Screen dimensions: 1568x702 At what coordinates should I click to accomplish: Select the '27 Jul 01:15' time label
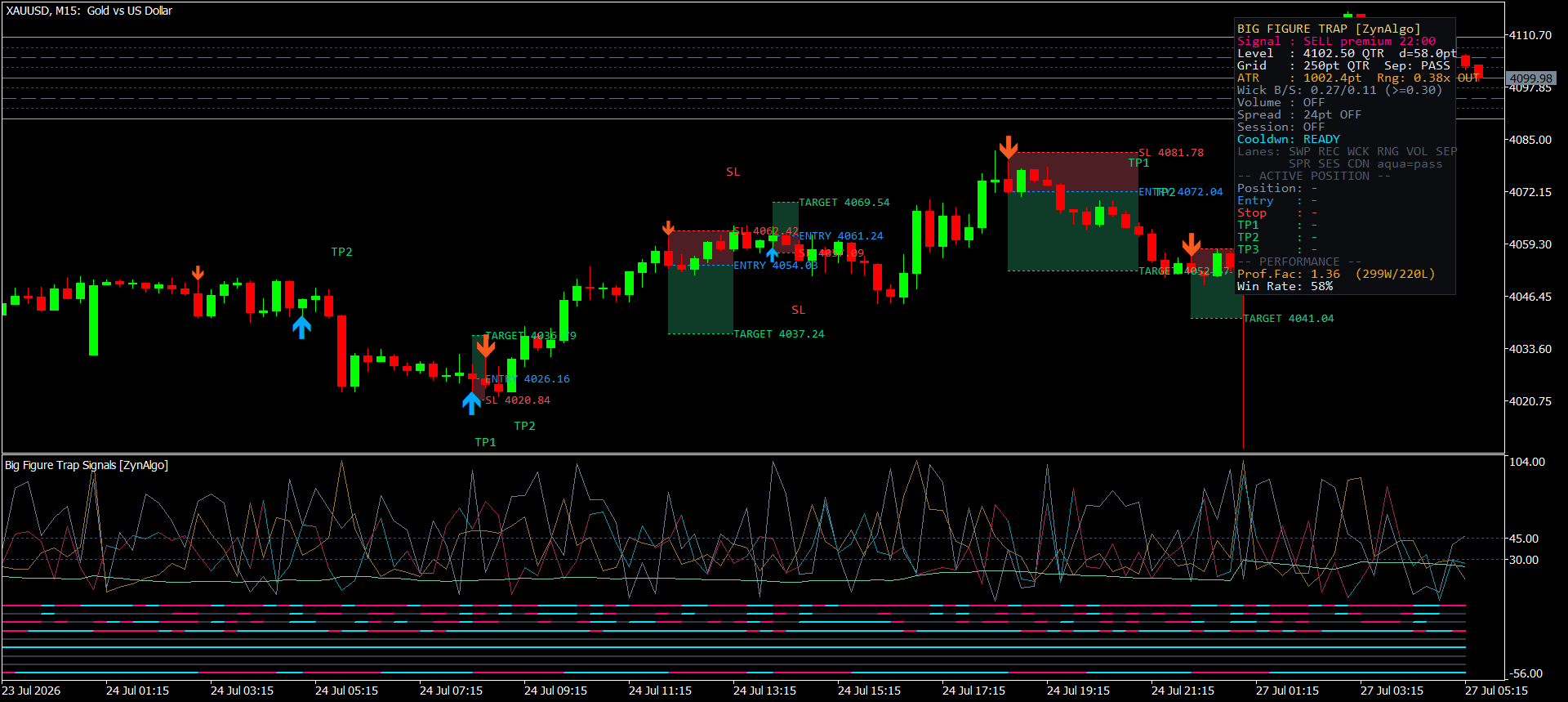pos(1287,691)
